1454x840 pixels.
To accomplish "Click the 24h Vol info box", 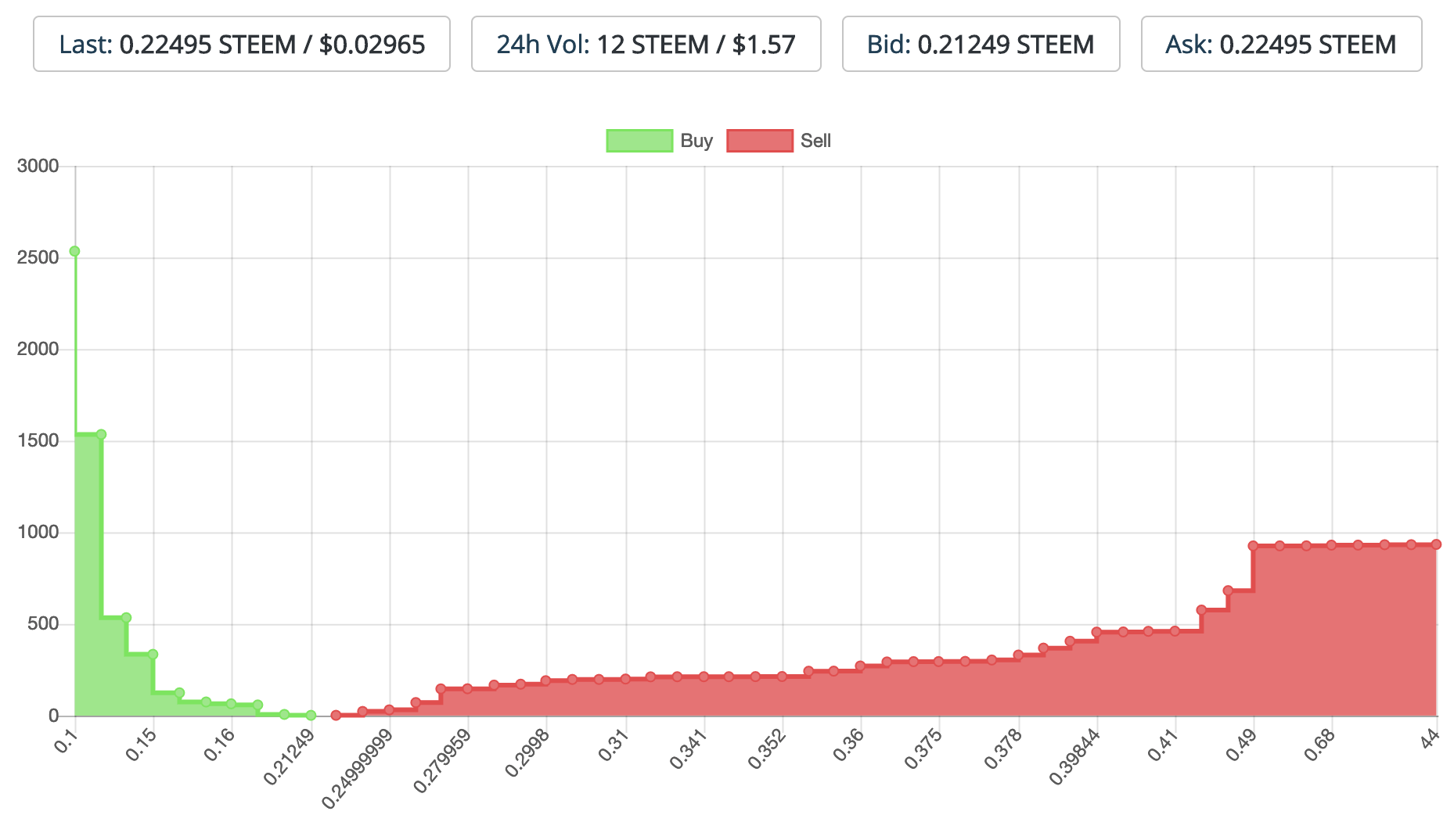I will tap(646, 45).
